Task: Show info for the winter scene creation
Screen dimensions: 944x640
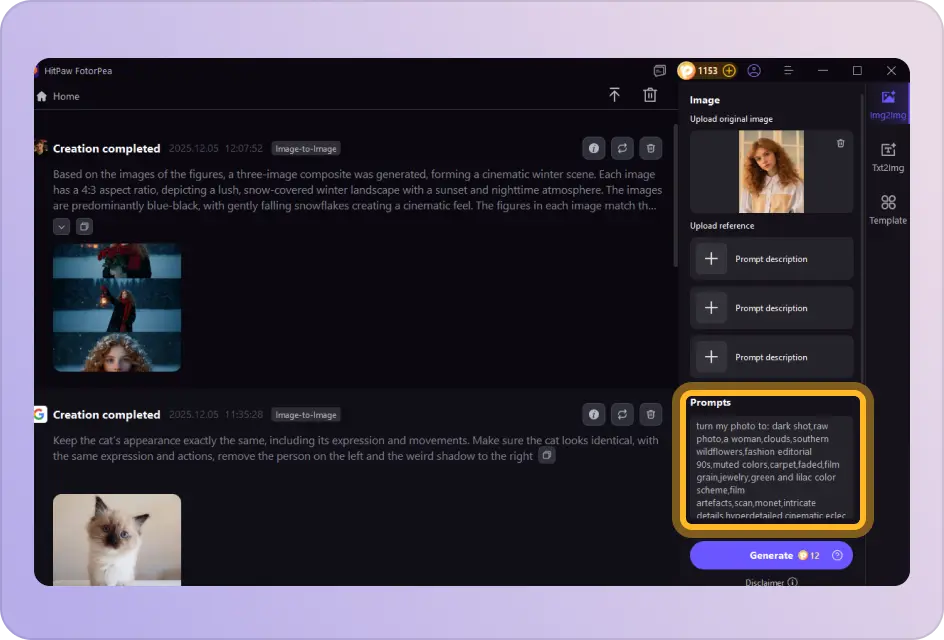Action: click(x=594, y=148)
